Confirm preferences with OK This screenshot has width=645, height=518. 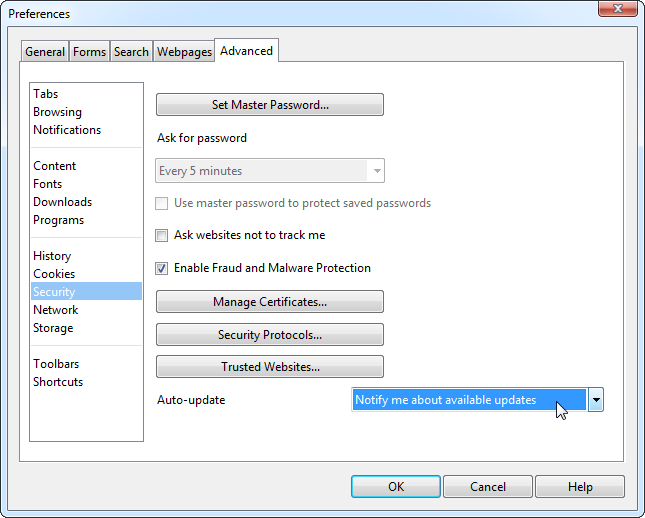(396, 487)
